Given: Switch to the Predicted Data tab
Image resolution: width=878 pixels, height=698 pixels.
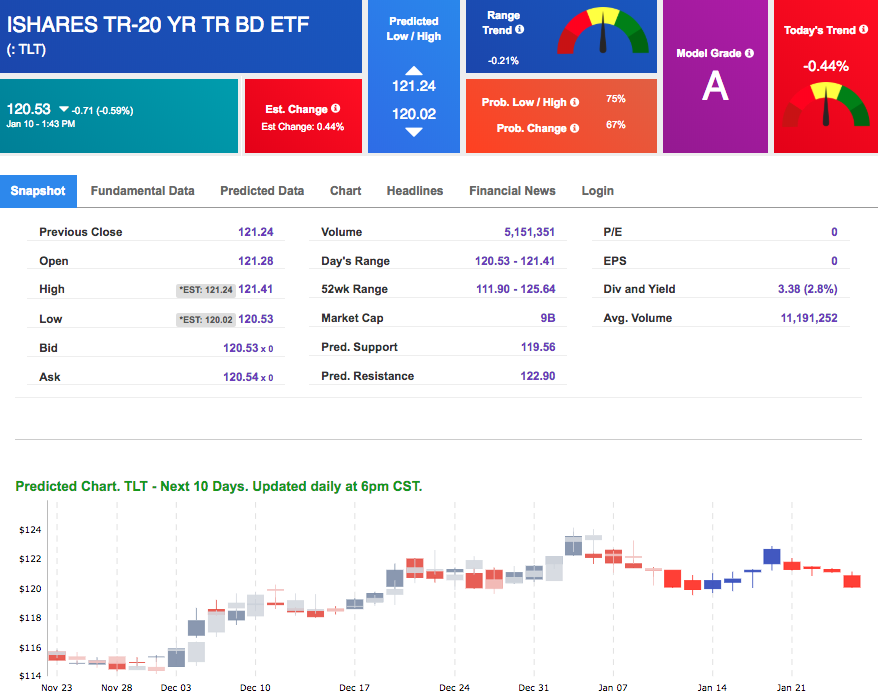Looking at the screenshot, I should tap(262, 191).
